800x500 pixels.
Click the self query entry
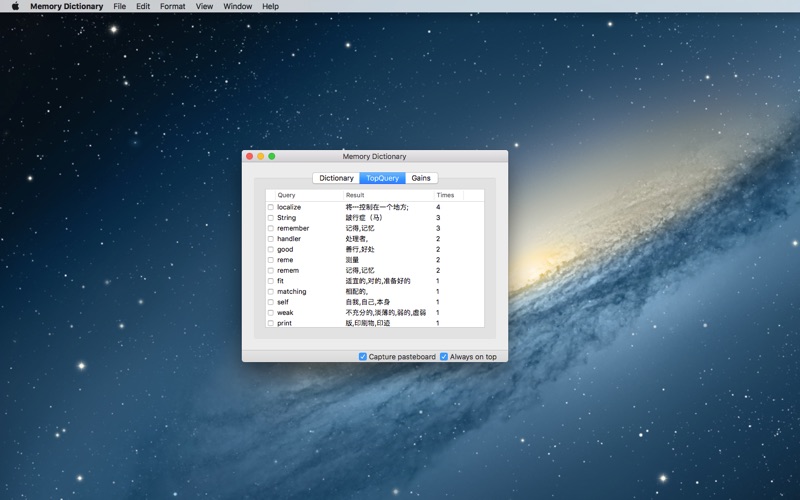[x=283, y=302]
